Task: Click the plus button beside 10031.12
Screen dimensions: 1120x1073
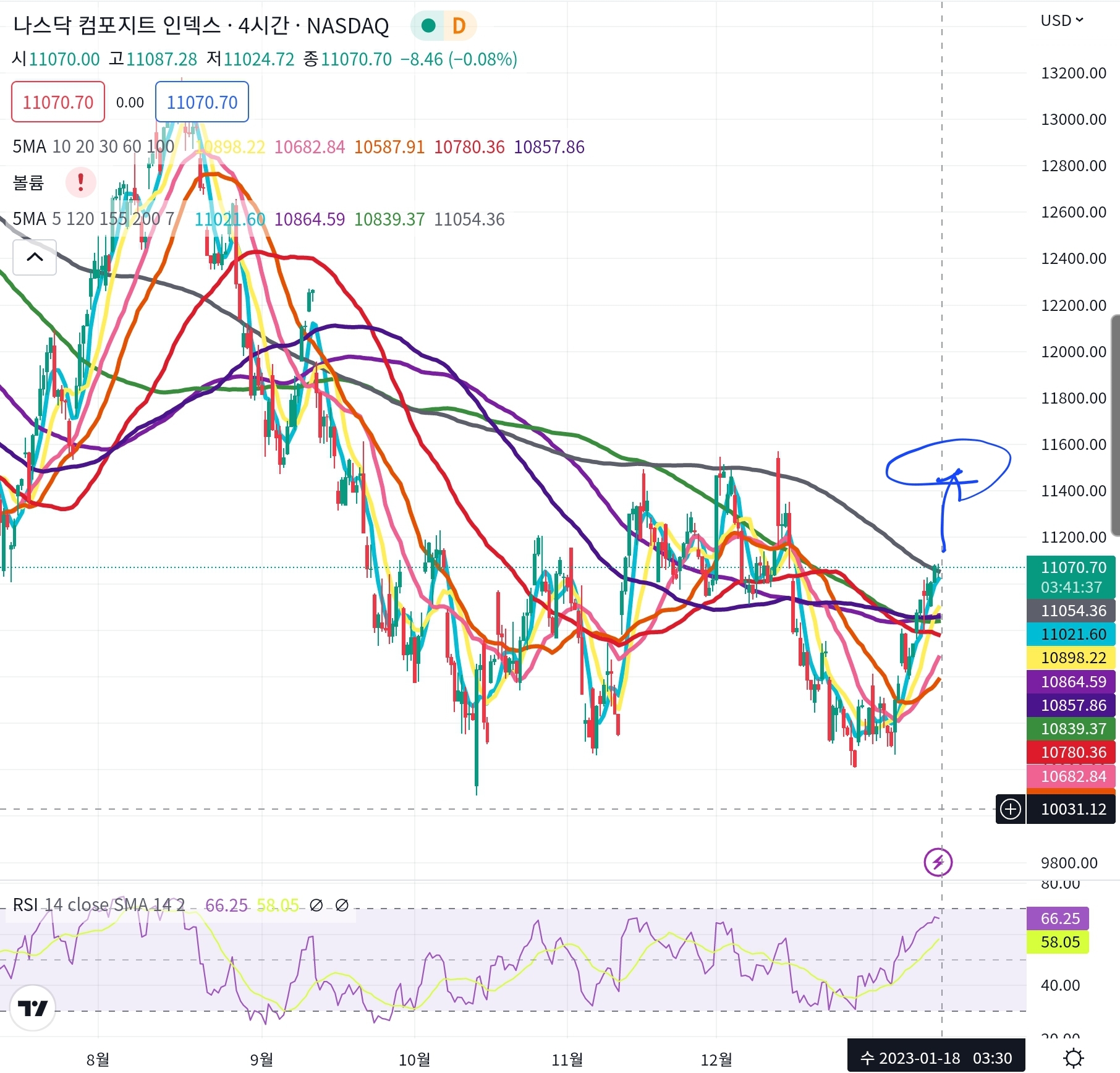Action: (x=1011, y=808)
